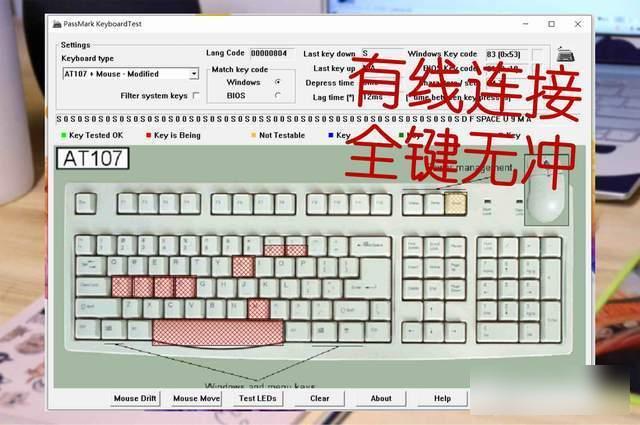
Task: Open the About dialog
Action: (381, 398)
